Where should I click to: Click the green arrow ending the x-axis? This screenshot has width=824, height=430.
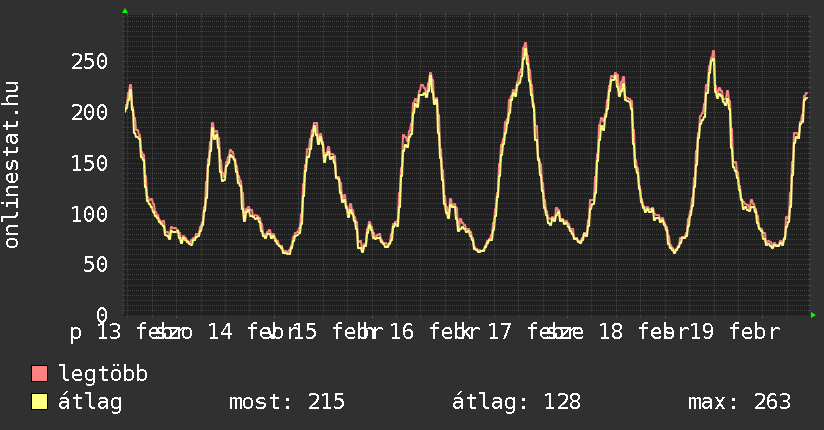pyautogui.click(x=814, y=315)
